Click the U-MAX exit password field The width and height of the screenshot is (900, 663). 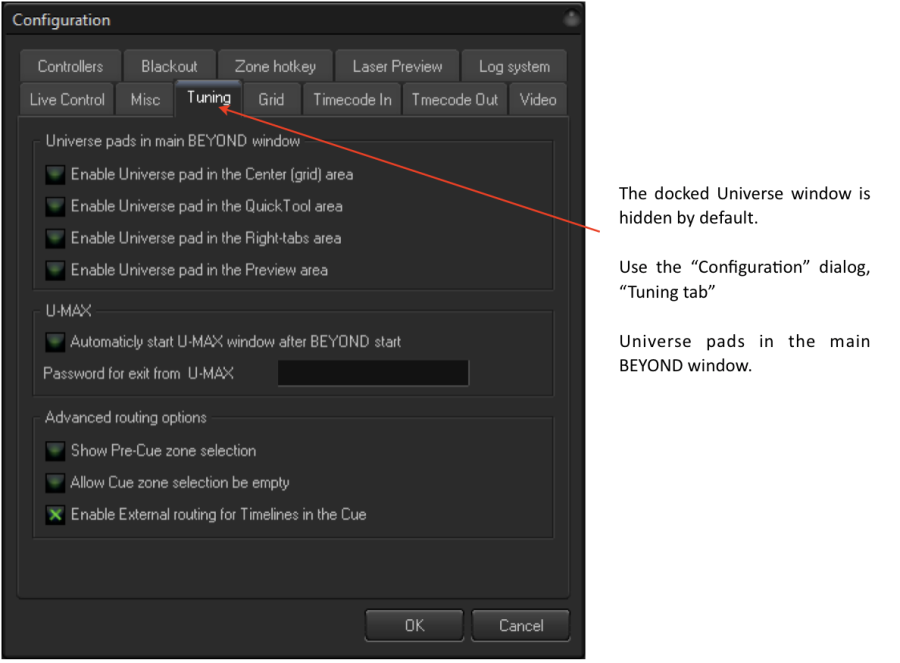(x=372, y=373)
